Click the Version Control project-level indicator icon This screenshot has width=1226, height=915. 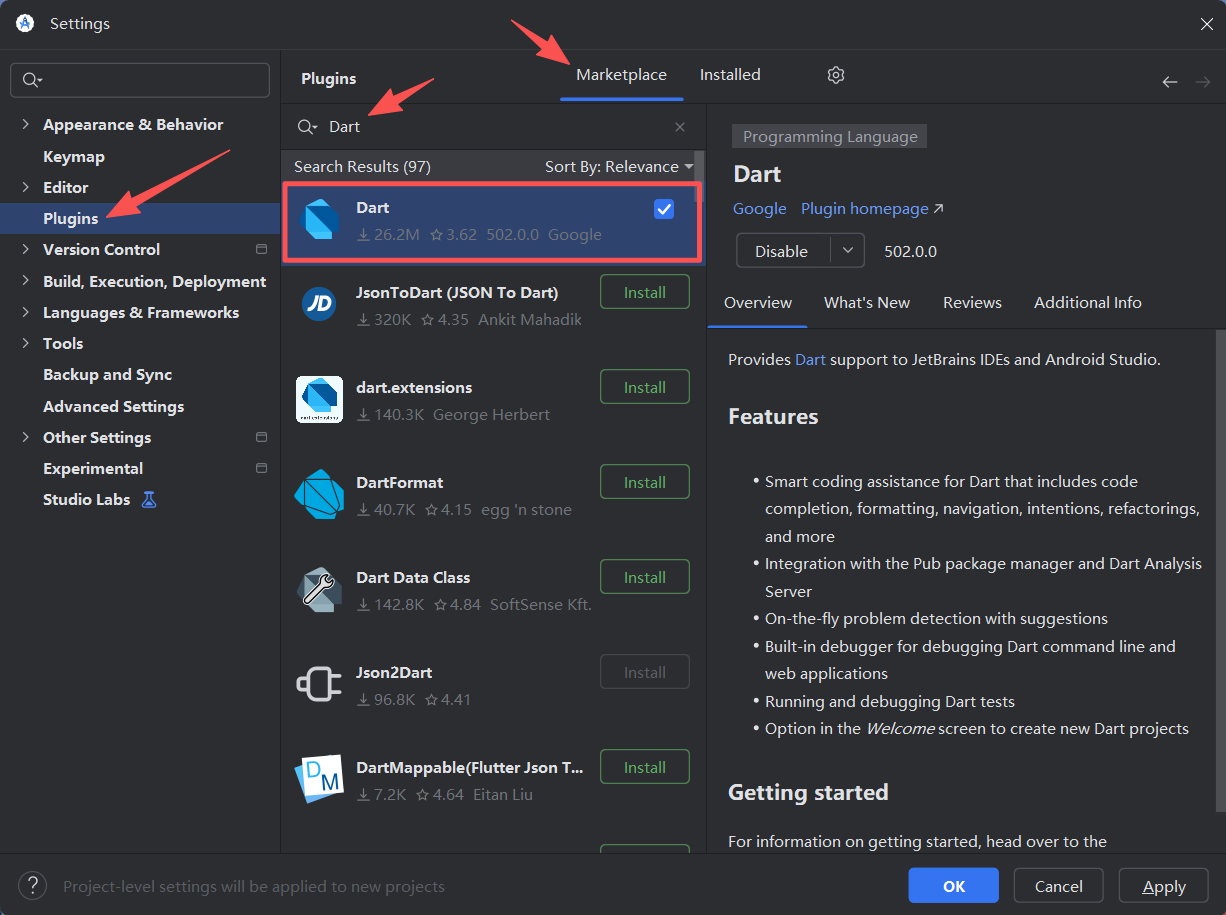point(262,249)
